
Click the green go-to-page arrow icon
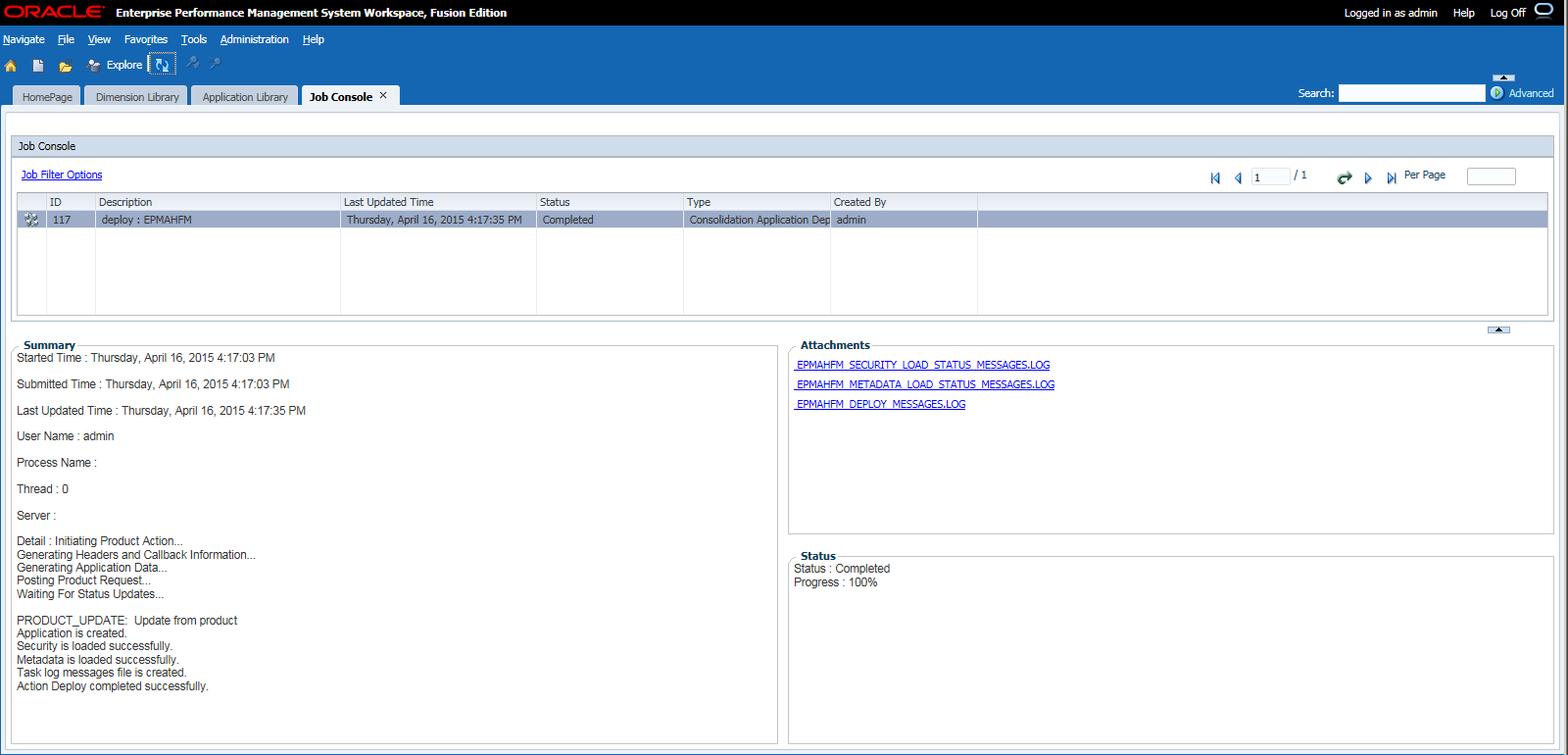pyautogui.click(x=1345, y=177)
